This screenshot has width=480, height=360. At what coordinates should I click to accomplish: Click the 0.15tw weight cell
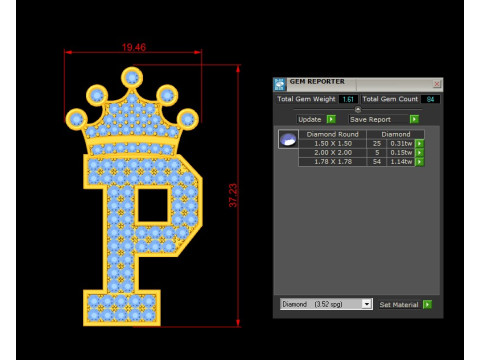(x=401, y=153)
